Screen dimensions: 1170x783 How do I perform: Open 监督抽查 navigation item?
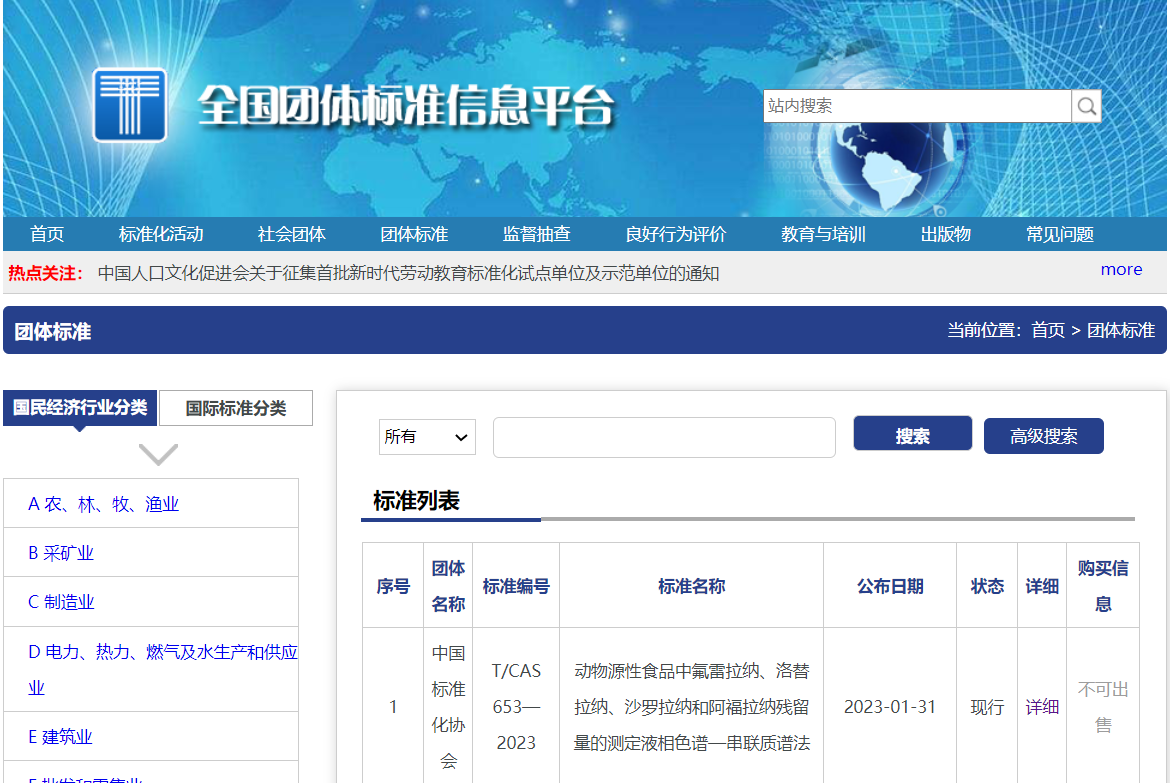536,234
